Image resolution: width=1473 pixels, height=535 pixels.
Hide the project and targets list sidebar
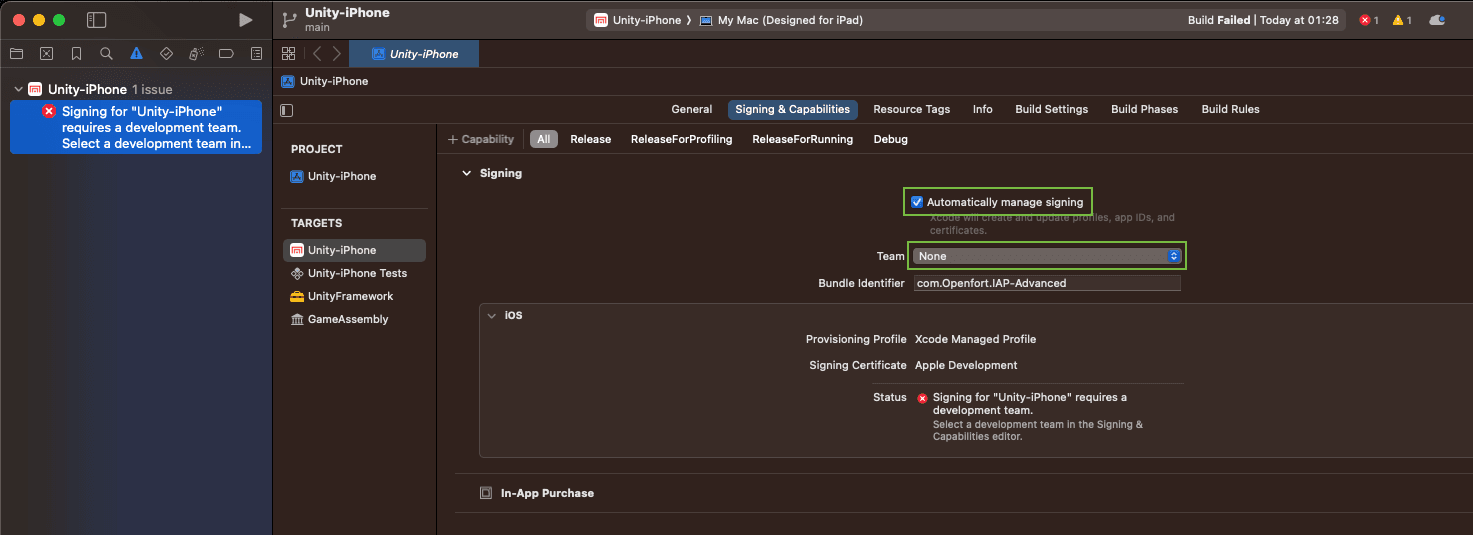click(287, 110)
